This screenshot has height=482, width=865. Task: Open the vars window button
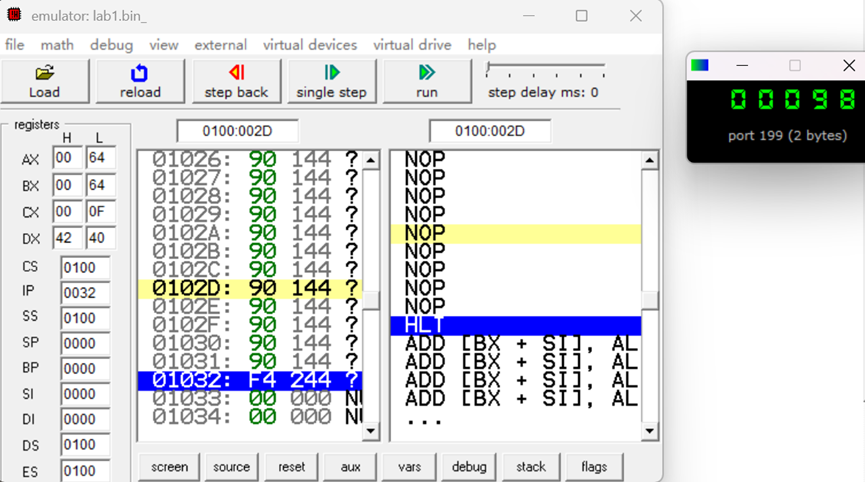coord(409,467)
